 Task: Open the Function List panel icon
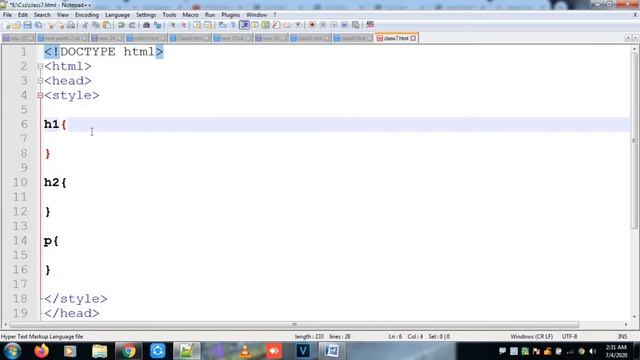coord(276,25)
